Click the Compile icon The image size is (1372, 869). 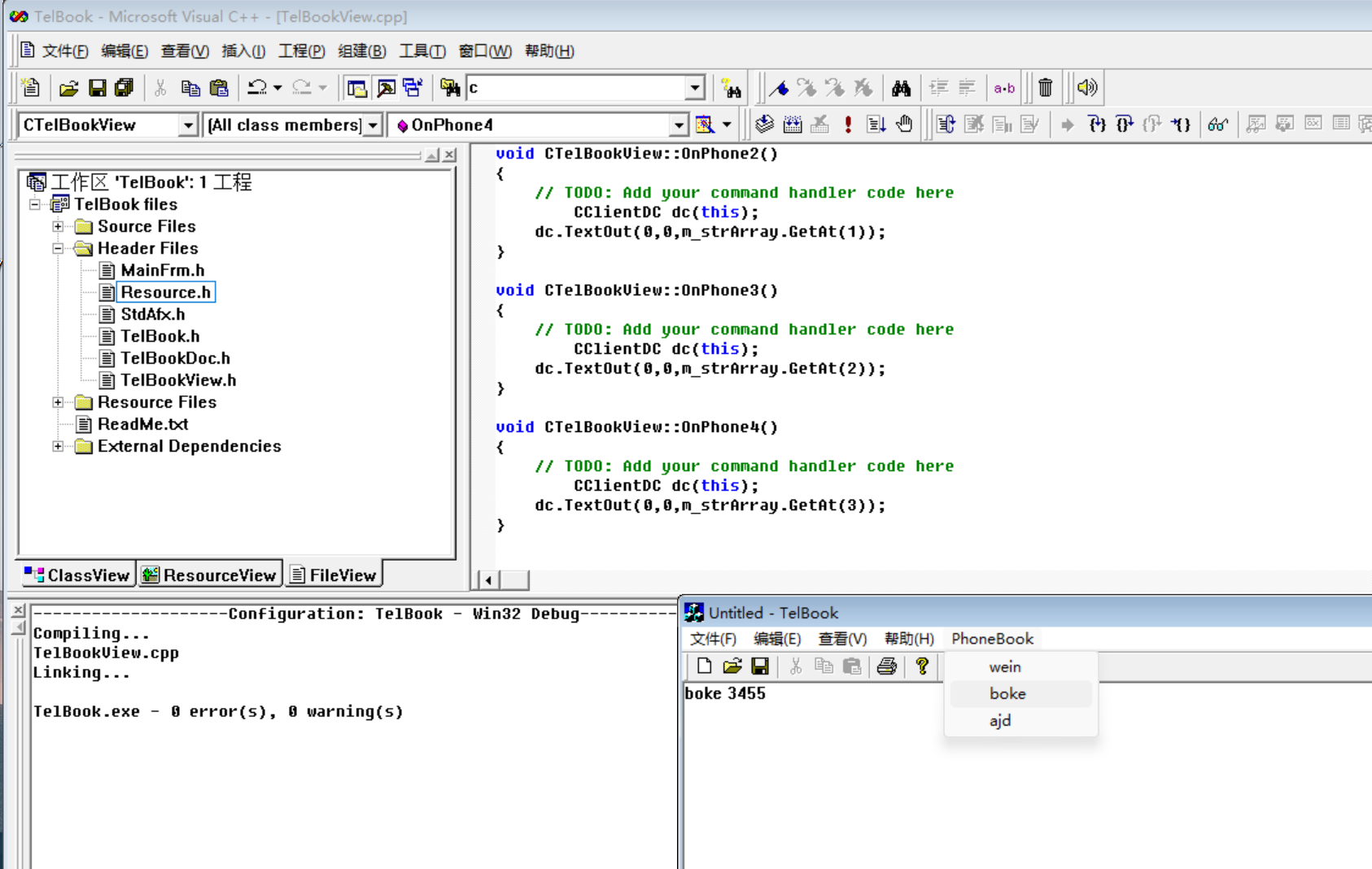pos(764,124)
